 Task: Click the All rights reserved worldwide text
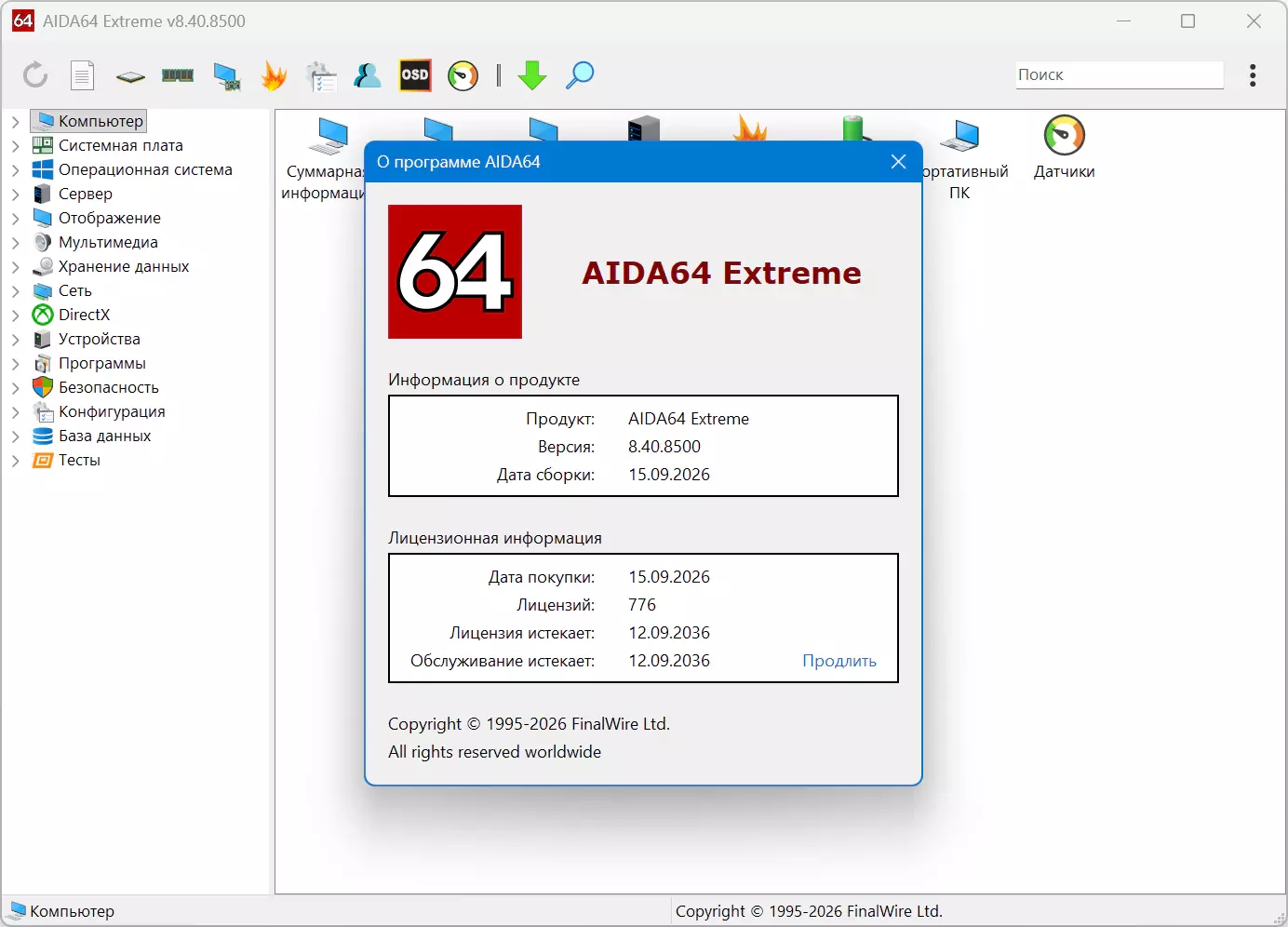click(494, 752)
